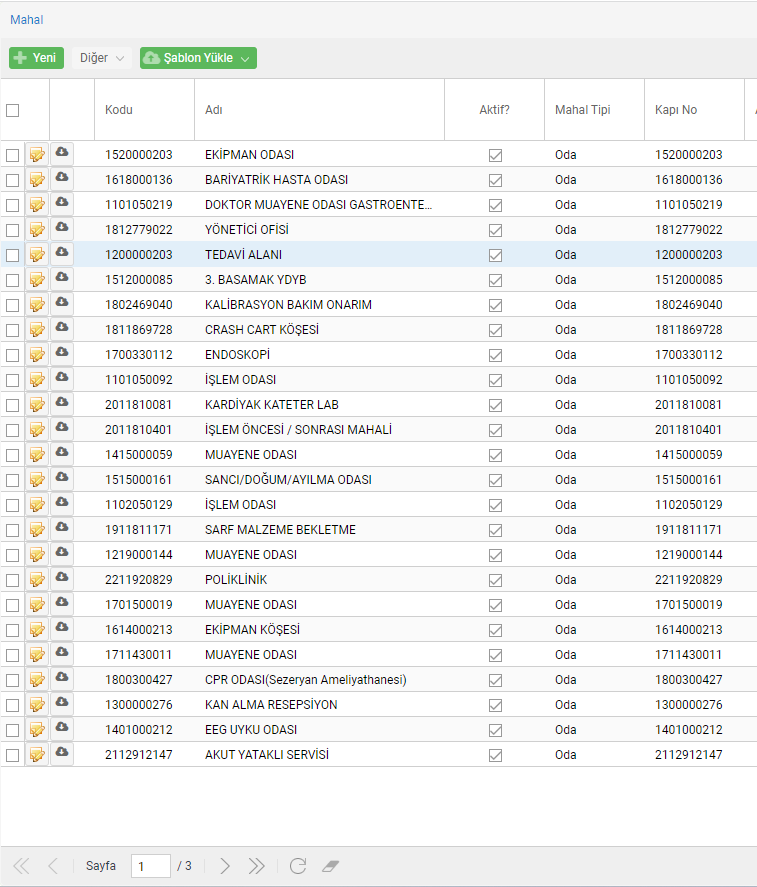
Task: Sort by Mahal Tipi column header
Action: tap(594, 110)
